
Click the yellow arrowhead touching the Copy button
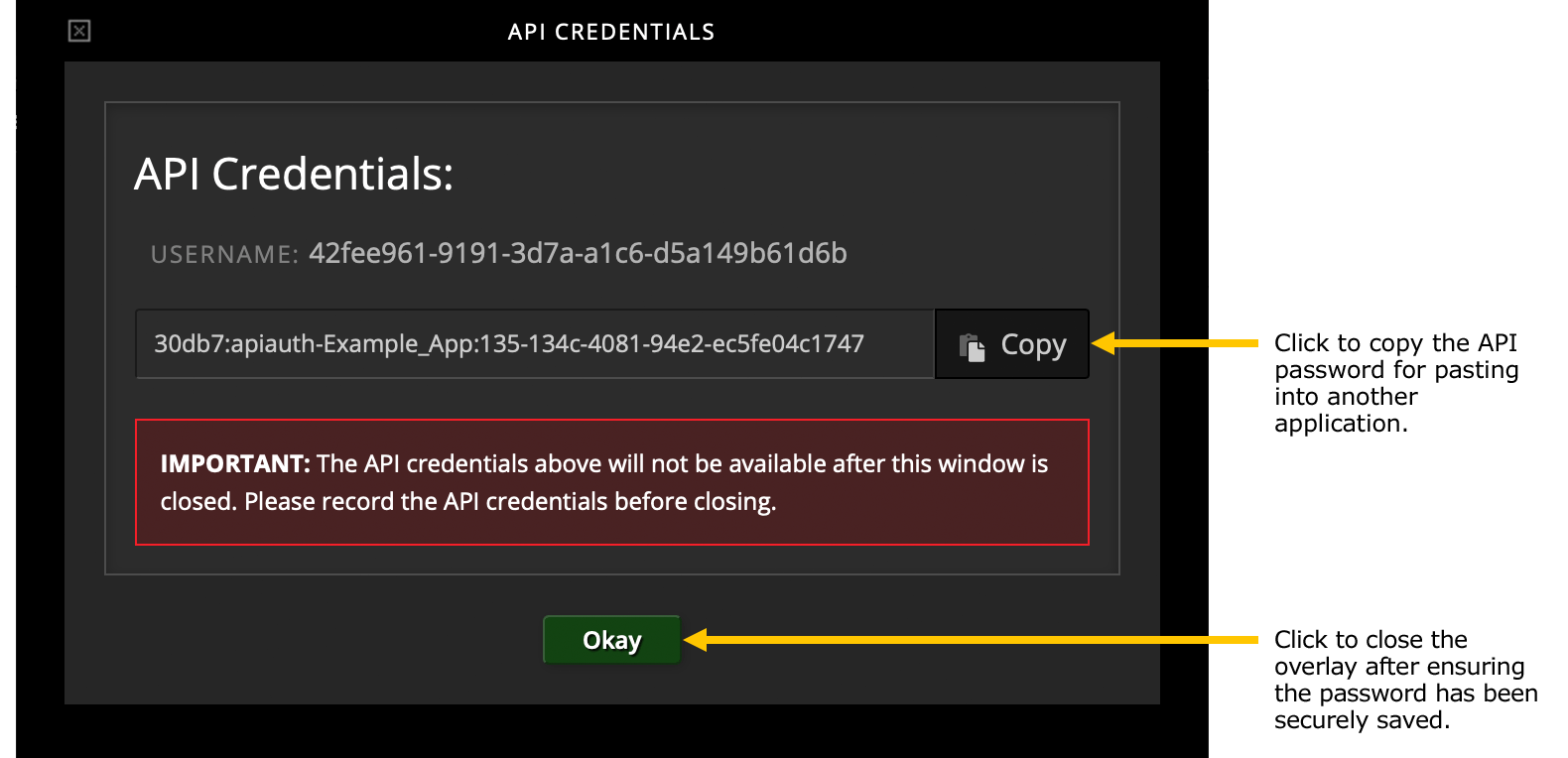coord(1104,343)
